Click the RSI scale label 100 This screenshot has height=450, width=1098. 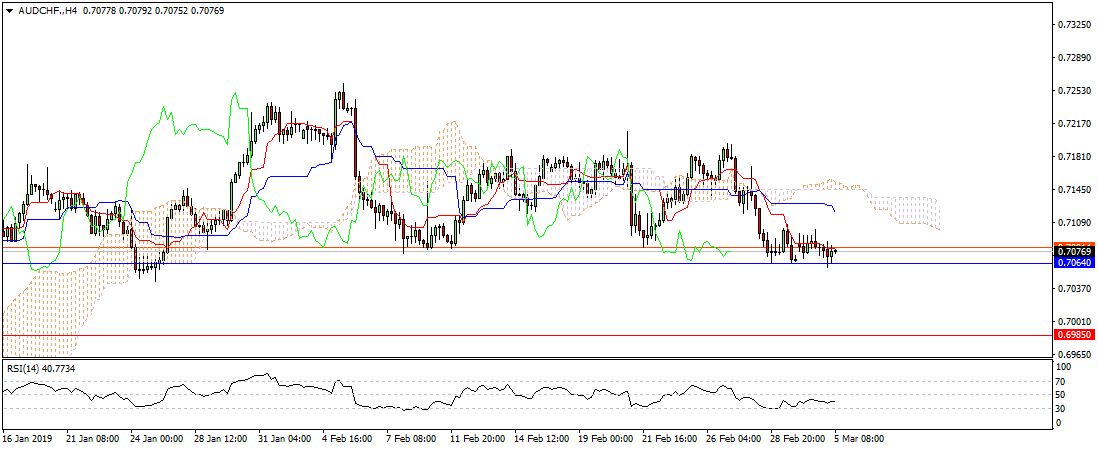[1064, 367]
